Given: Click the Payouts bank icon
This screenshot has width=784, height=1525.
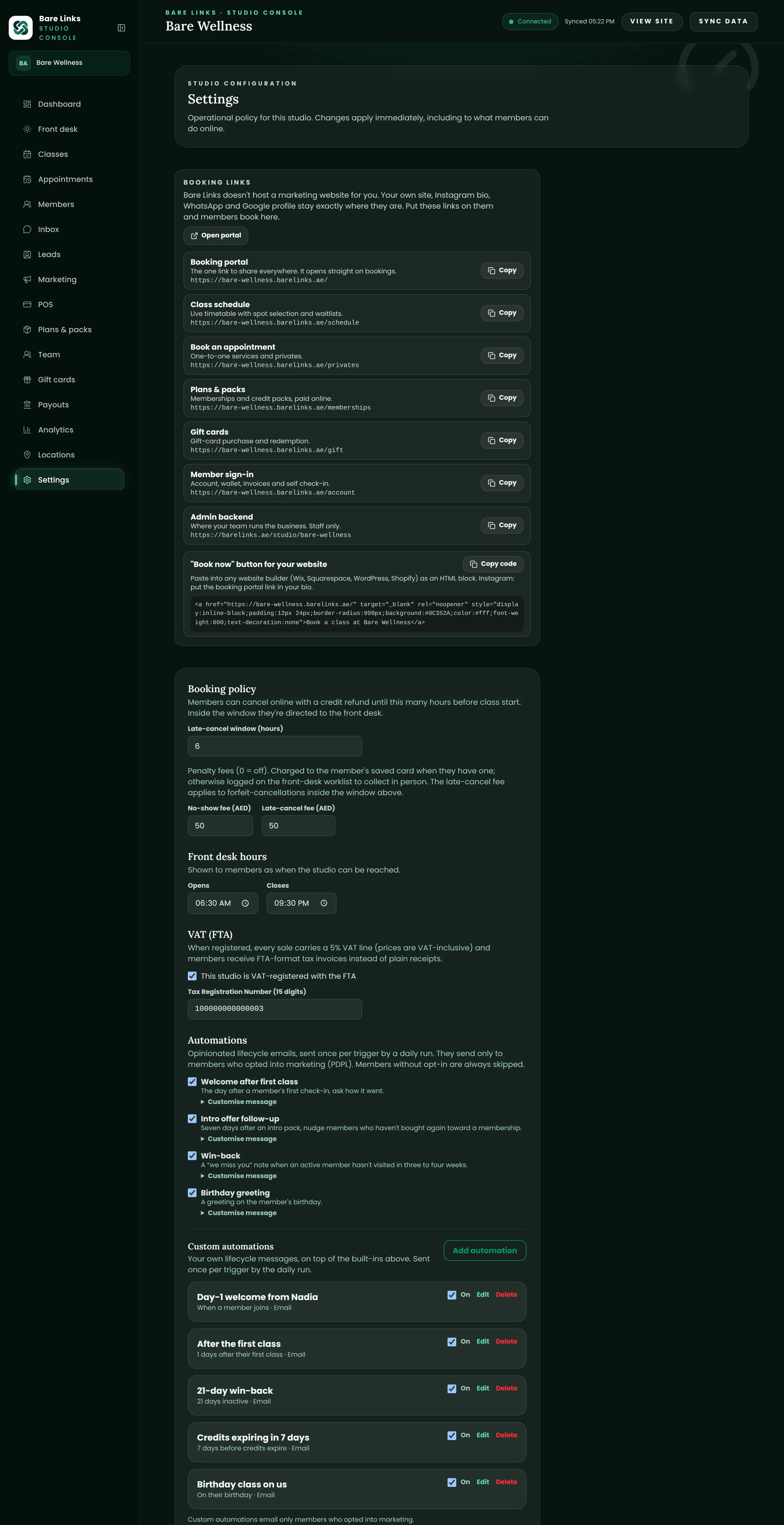Looking at the screenshot, I should point(27,405).
